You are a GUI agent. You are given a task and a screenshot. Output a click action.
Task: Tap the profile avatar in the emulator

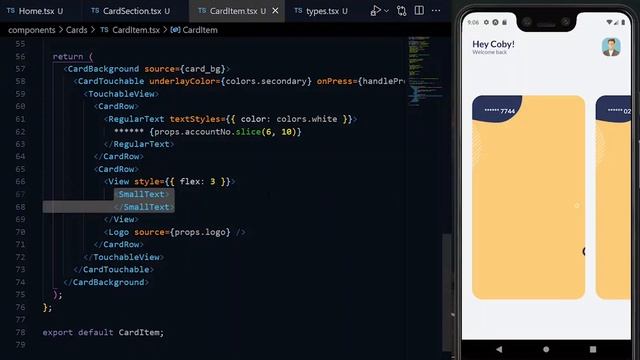(611, 47)
